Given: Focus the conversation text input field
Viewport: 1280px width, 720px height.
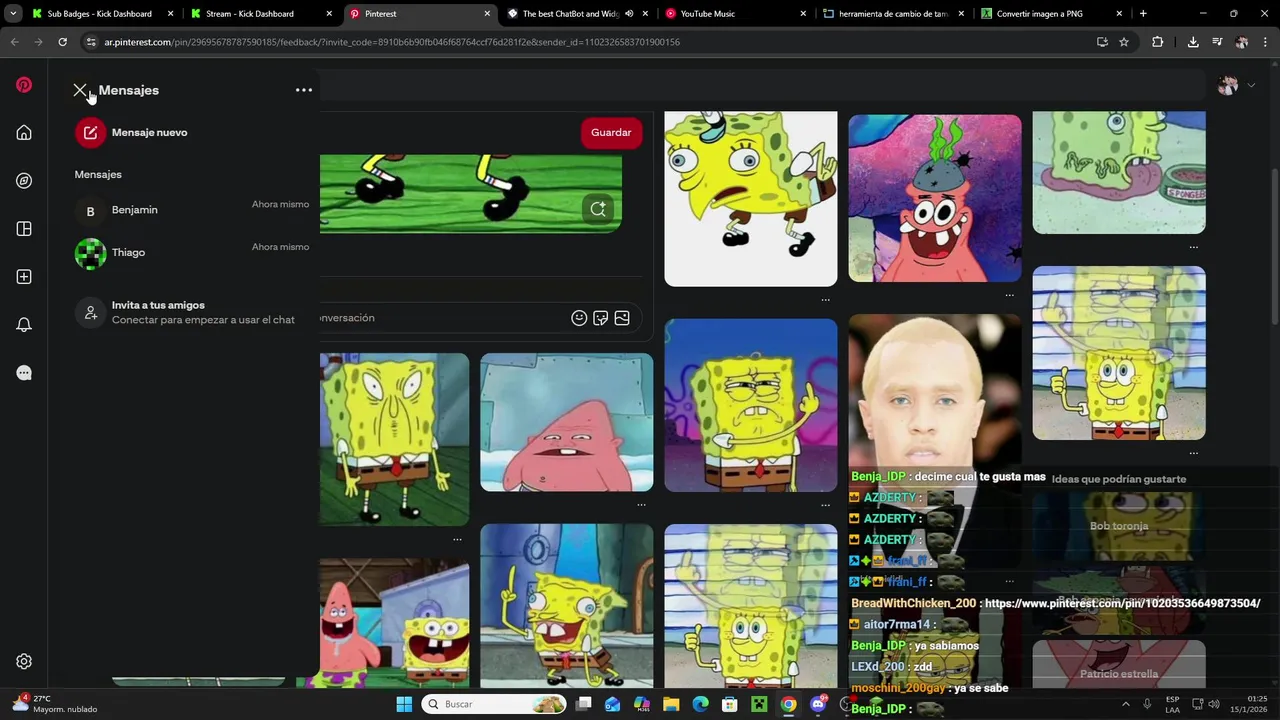Looking at the screenshot, I should pyautogui.click(x=440, y=318).
